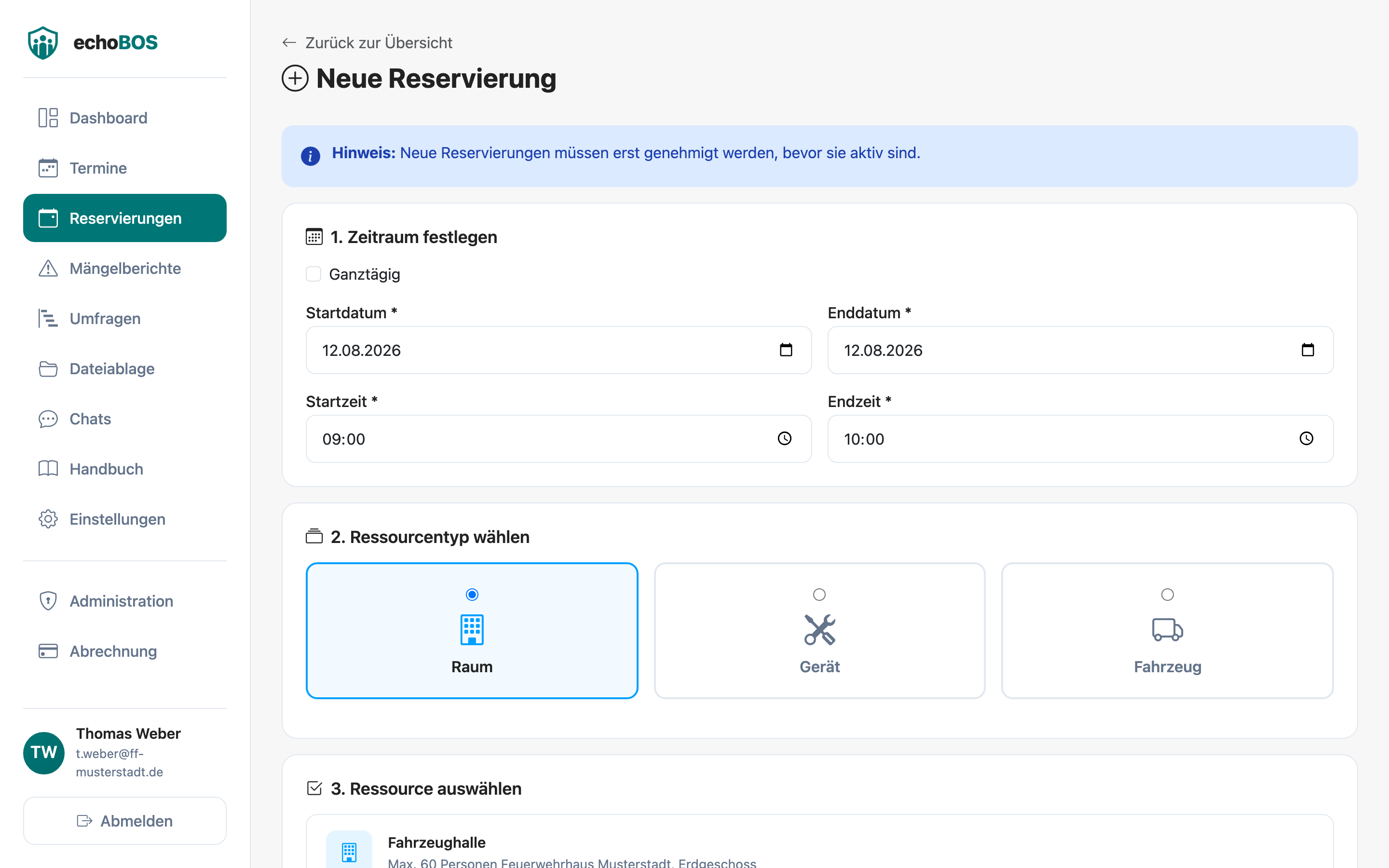
Task: Click the Einstellungen gear icon
Action: (48, 519)
